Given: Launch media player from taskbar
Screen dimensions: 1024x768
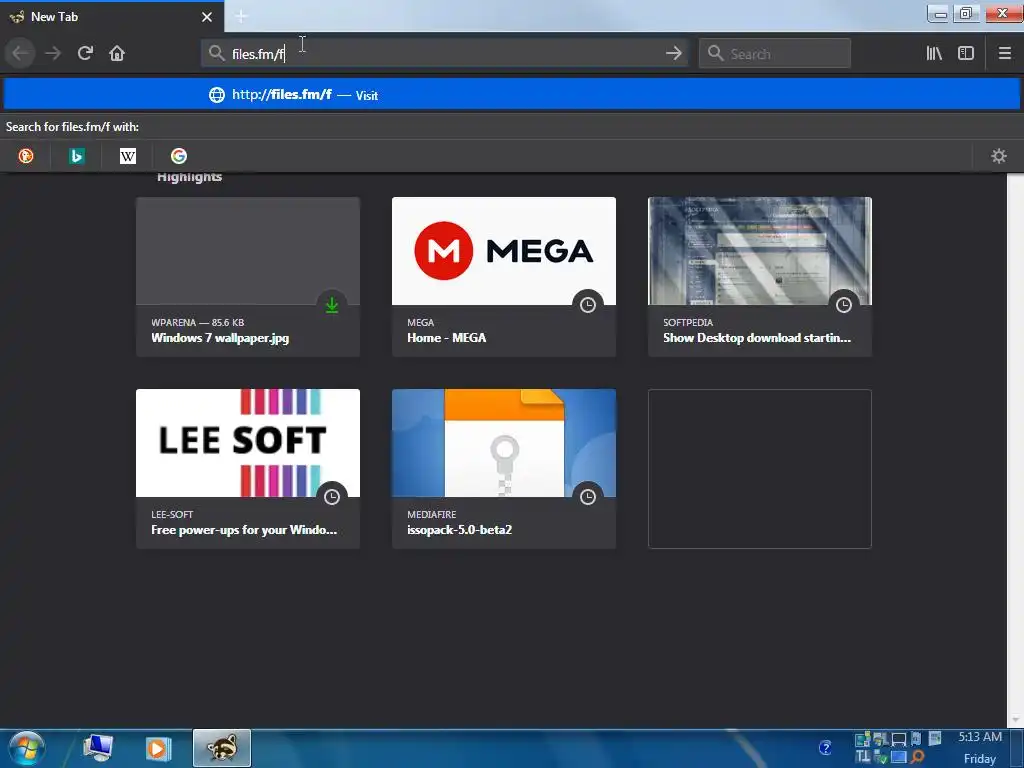Looking at the screenshot, I should 157,748.
